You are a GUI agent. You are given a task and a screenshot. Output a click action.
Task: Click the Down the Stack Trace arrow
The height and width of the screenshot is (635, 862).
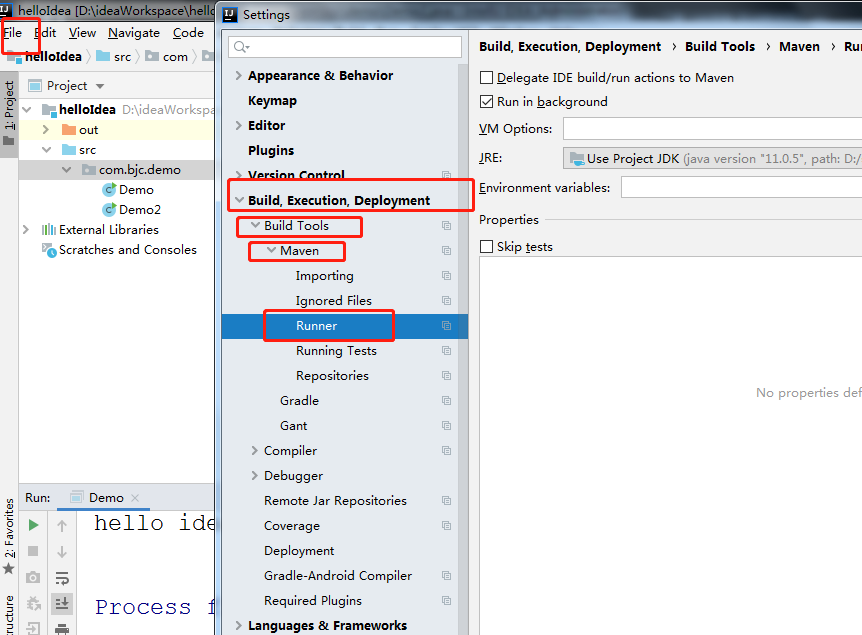pos(62,551)
